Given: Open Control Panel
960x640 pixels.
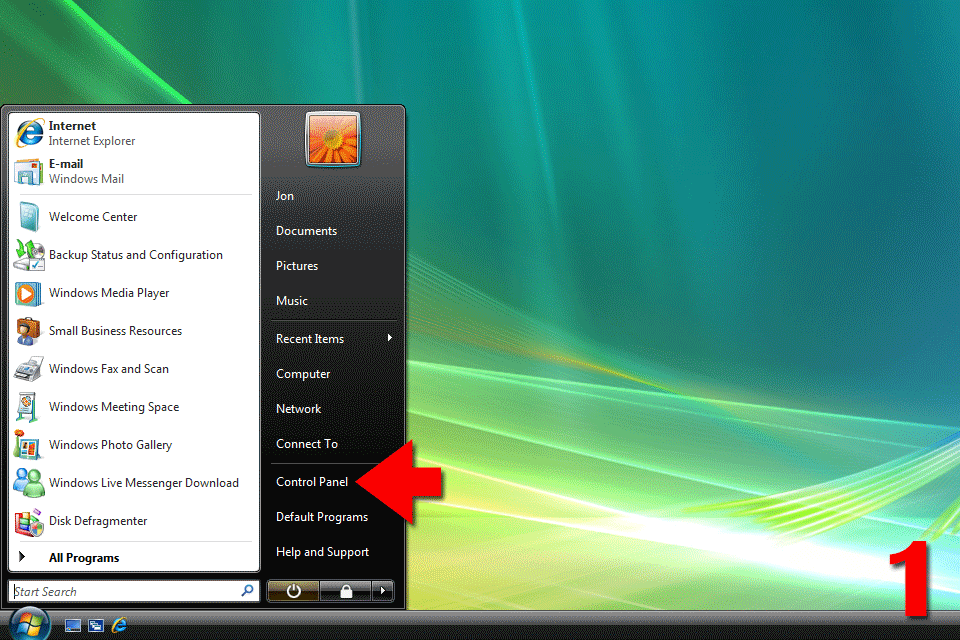Looking at the screenshot, I should pos(312,482).
